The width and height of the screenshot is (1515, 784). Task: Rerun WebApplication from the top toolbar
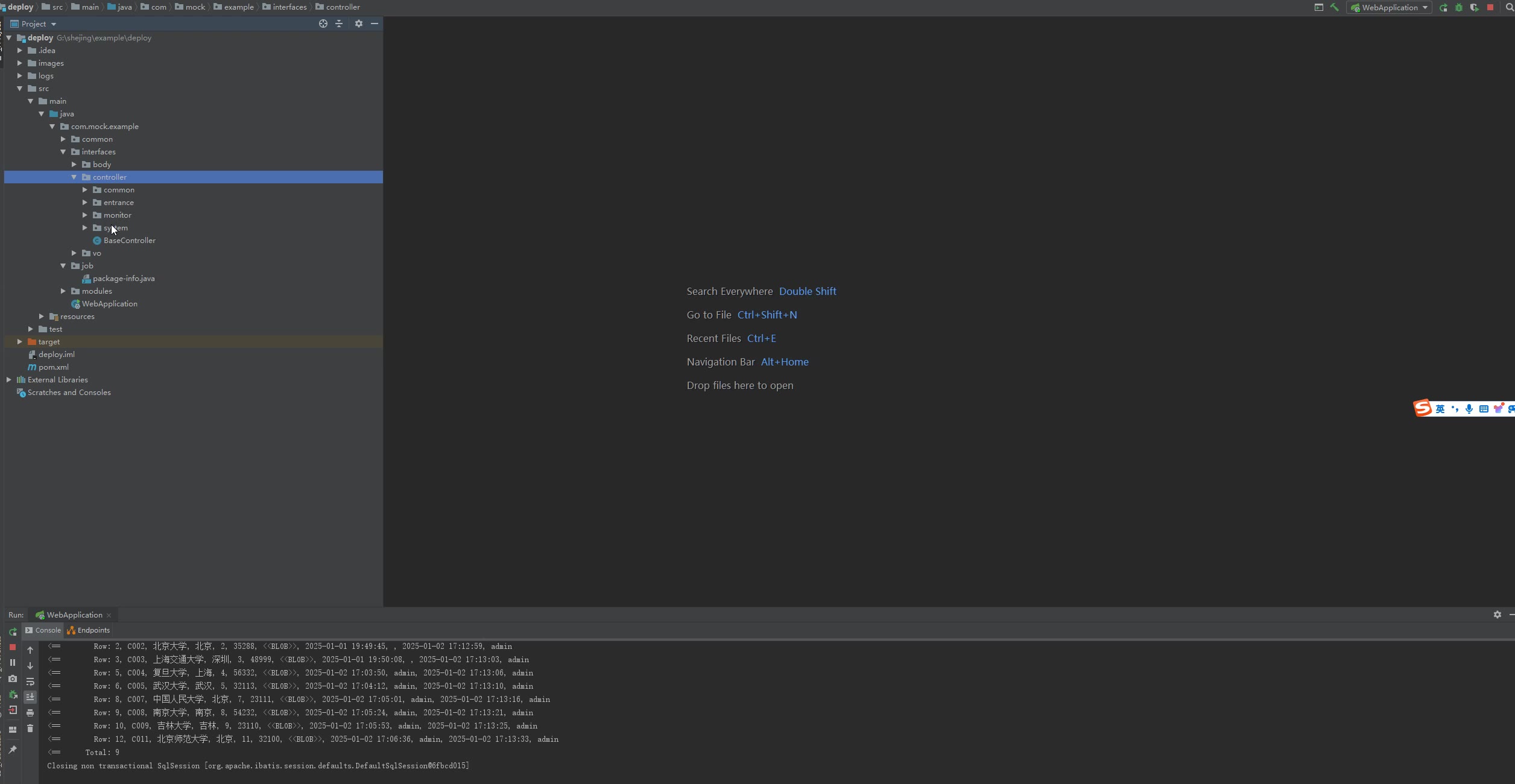[1443, 7]
